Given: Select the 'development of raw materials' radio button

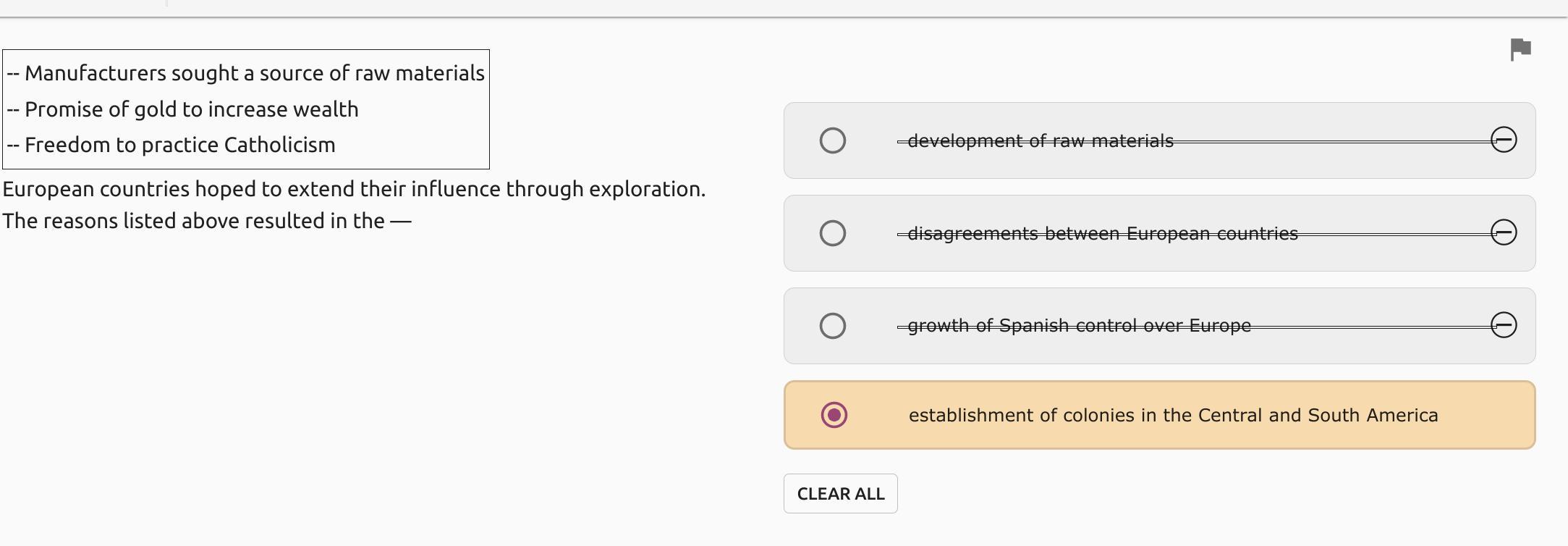Looking at the screenshot, I should [x=832, y=140].
